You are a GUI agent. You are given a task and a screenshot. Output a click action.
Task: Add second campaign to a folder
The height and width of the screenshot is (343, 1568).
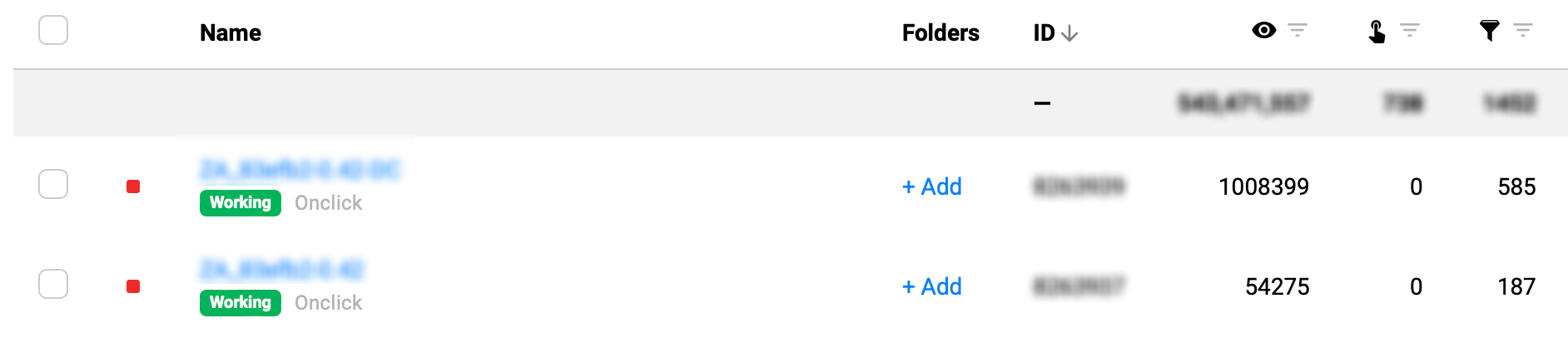tap(932, 286)
